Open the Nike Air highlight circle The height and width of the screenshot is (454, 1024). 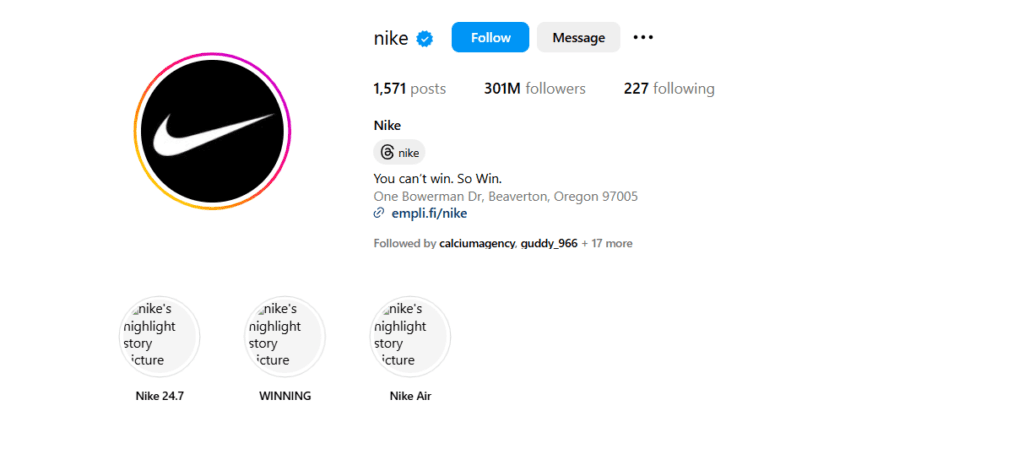click(x=410, y=337)
